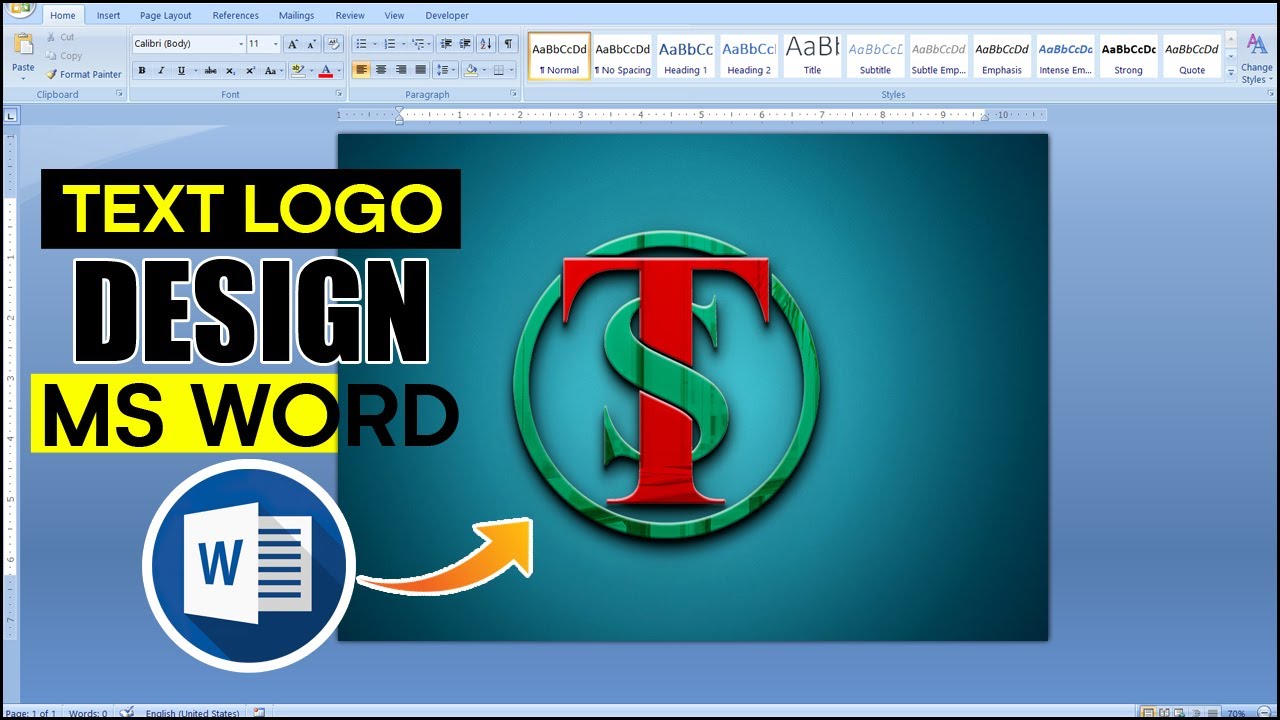Viewport: 1280px width, 720px height.
Task: Click the line spacing icon
Action: 444,70
